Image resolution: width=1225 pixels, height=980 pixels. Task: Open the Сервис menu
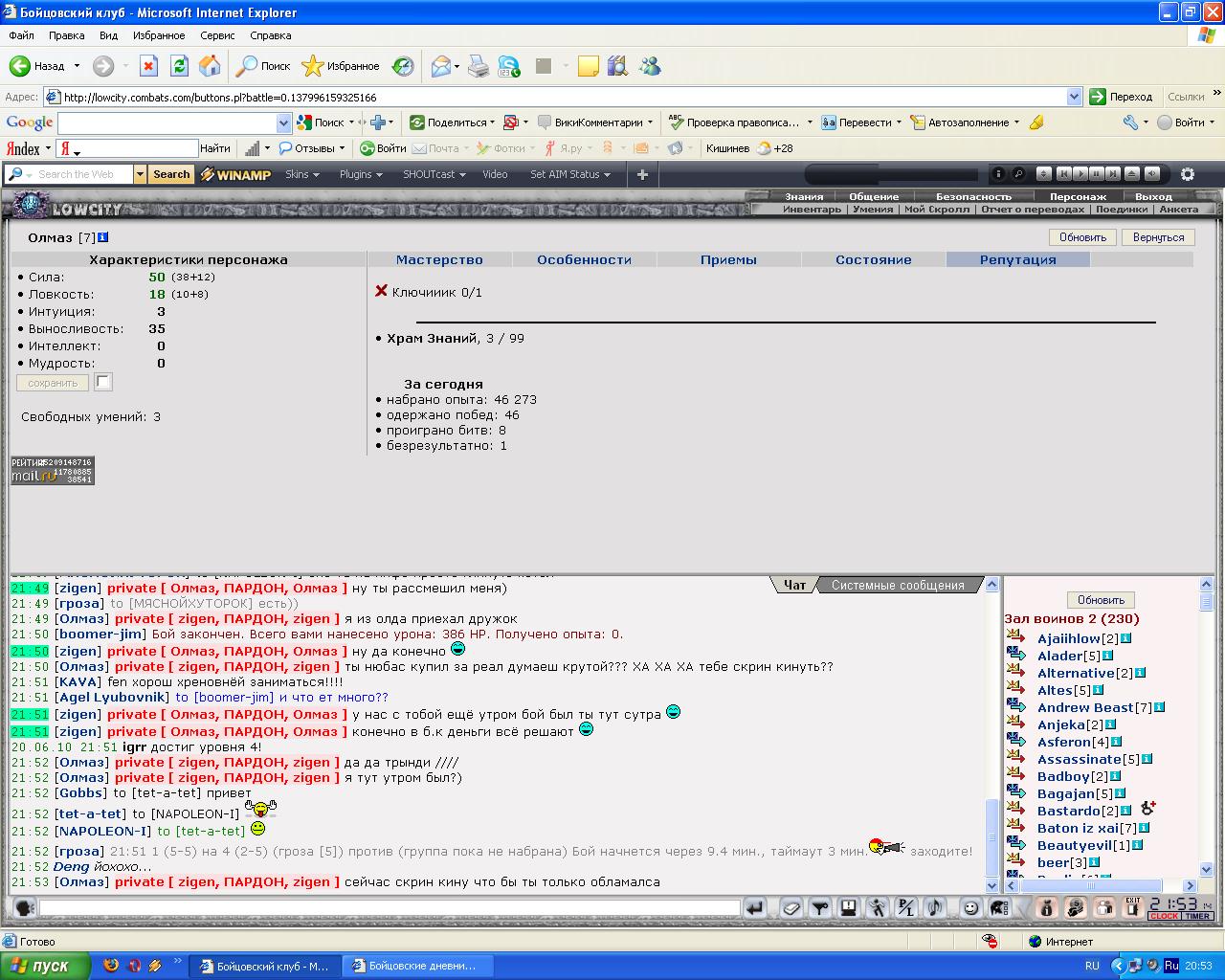pyautogui.click(x=217, y=35)
